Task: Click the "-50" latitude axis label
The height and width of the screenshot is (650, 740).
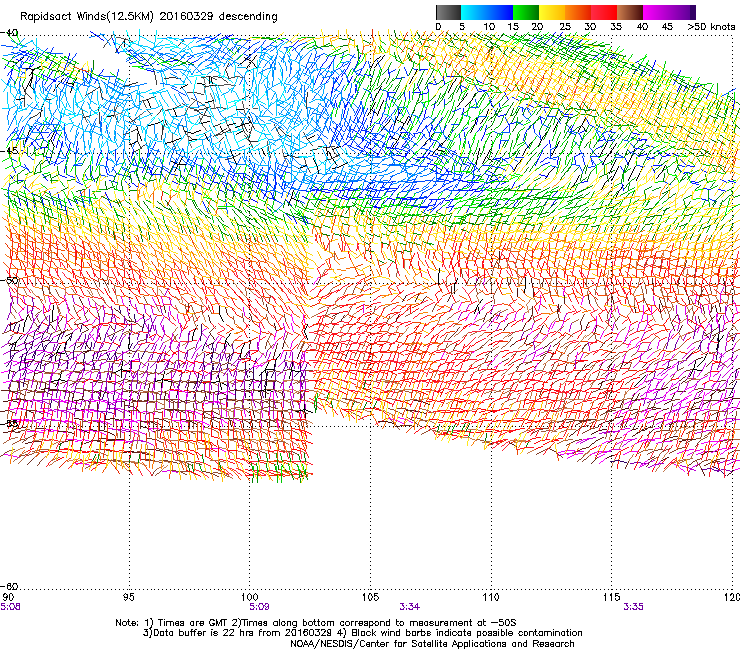Action: point(9,280)
